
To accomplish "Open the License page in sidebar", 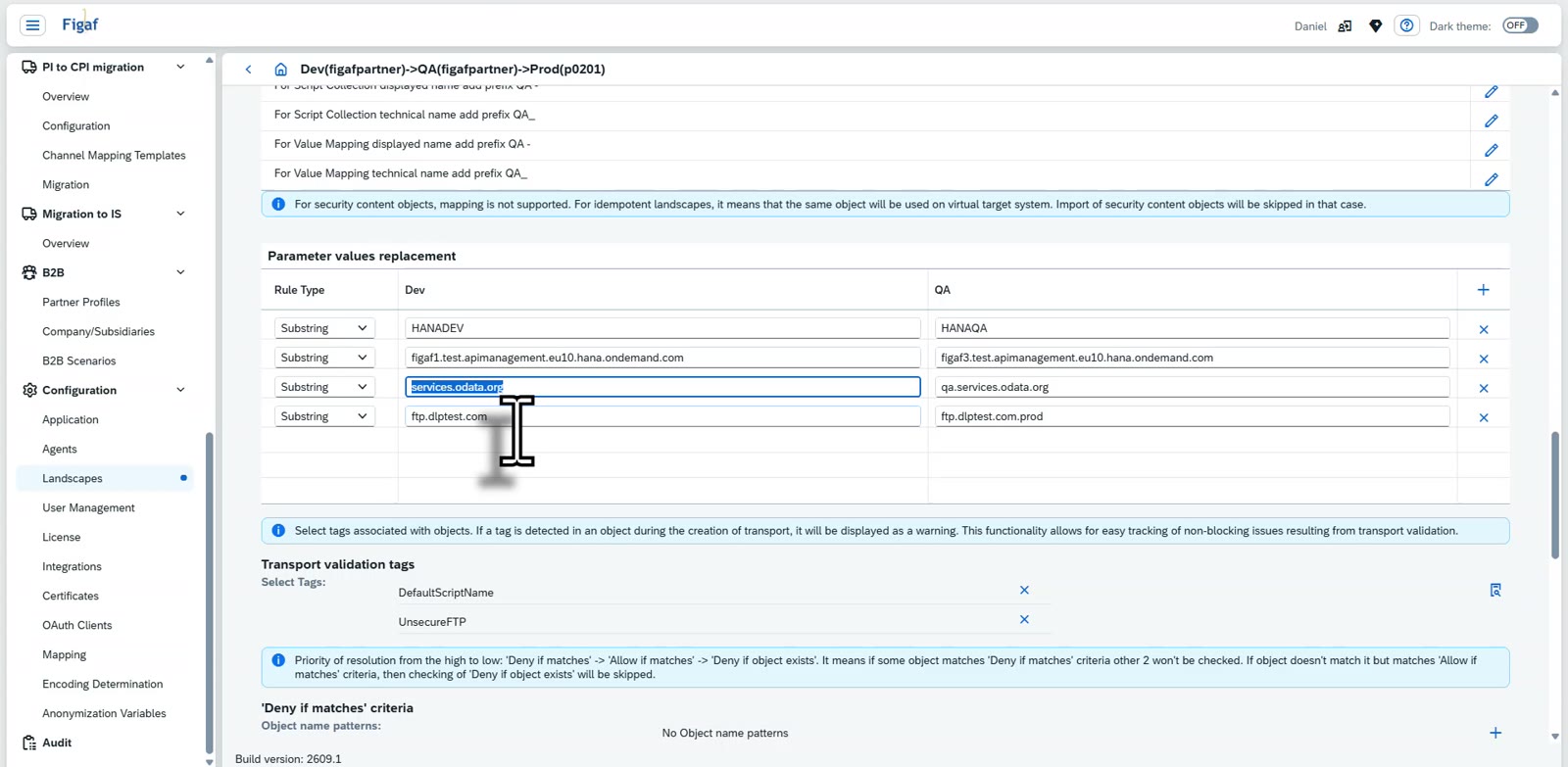I will tap(62, 538).
